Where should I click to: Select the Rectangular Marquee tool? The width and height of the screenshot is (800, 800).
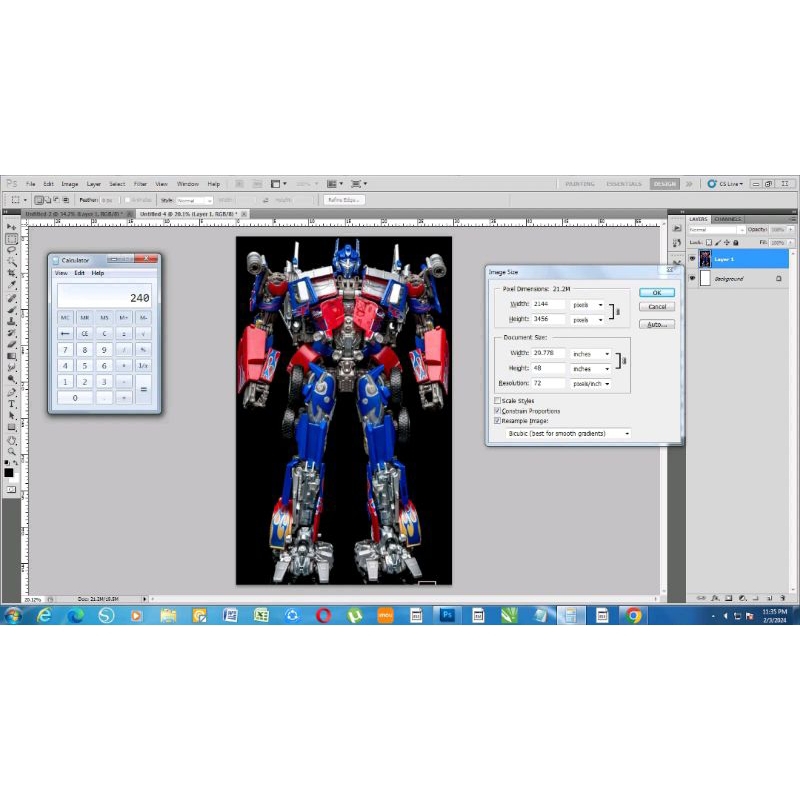12,239
